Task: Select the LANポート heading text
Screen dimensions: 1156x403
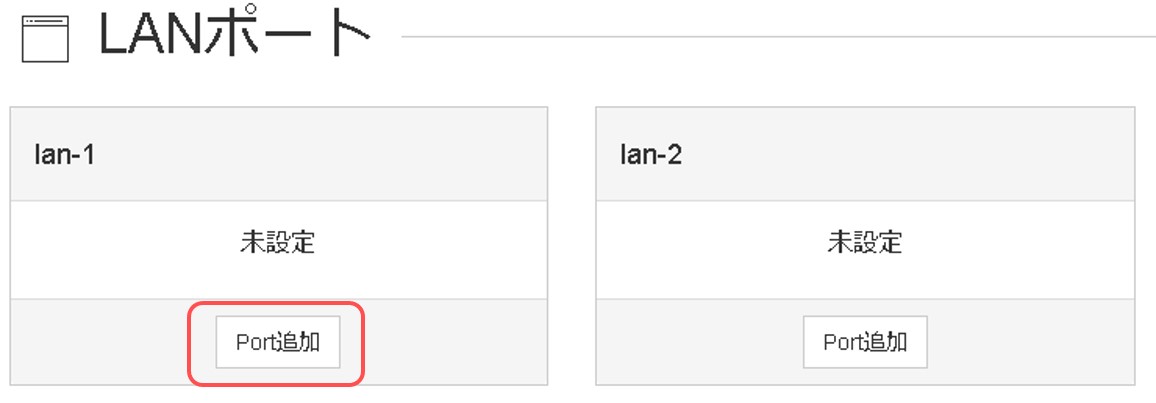Action: [234, 37]
